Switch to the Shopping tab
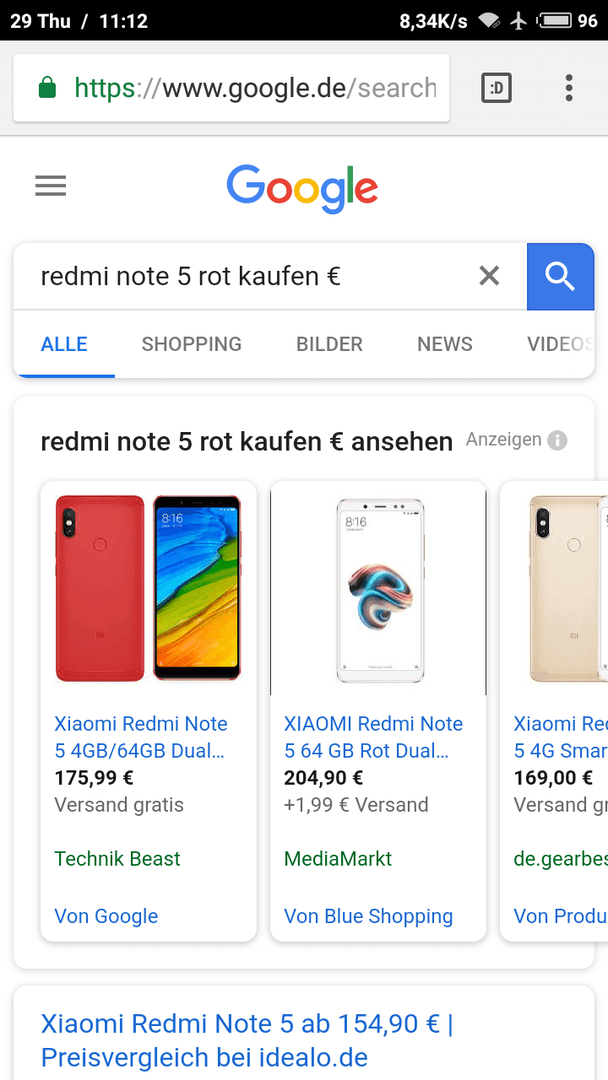This screenshot has height=1080, width=608. 191,344
